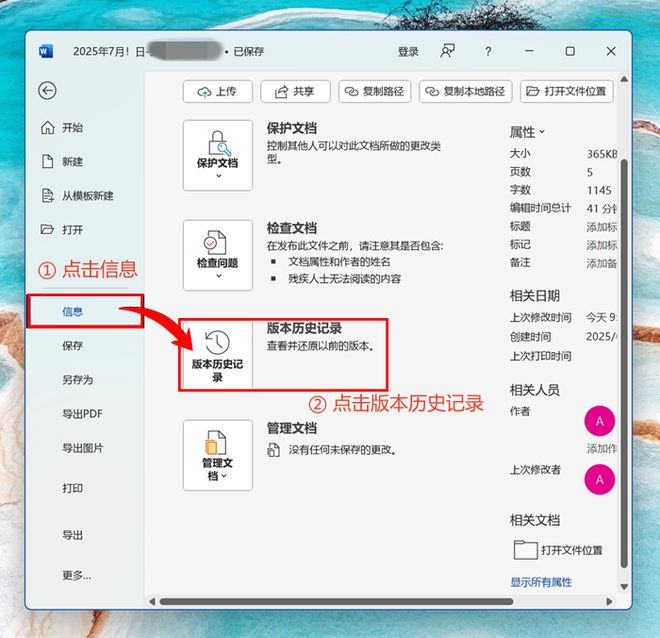Expand the 属性 properties dropdown

(x=527, y=132)
